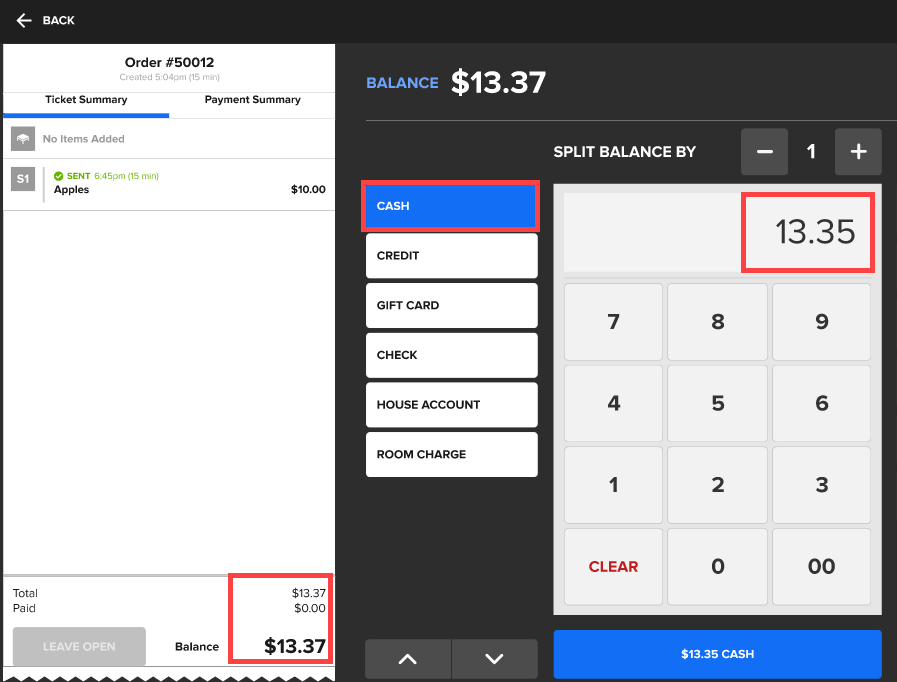897x682 pixels.
Task: Submit the $13.35 CASH payment
Action: point(717,654)
